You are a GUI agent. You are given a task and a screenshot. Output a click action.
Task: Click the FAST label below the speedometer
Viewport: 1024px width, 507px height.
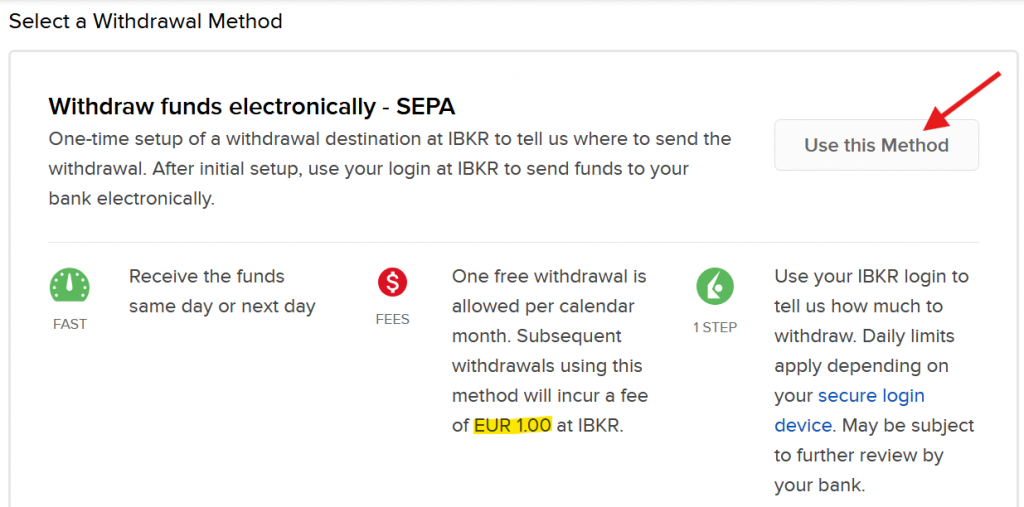(70, 325)
